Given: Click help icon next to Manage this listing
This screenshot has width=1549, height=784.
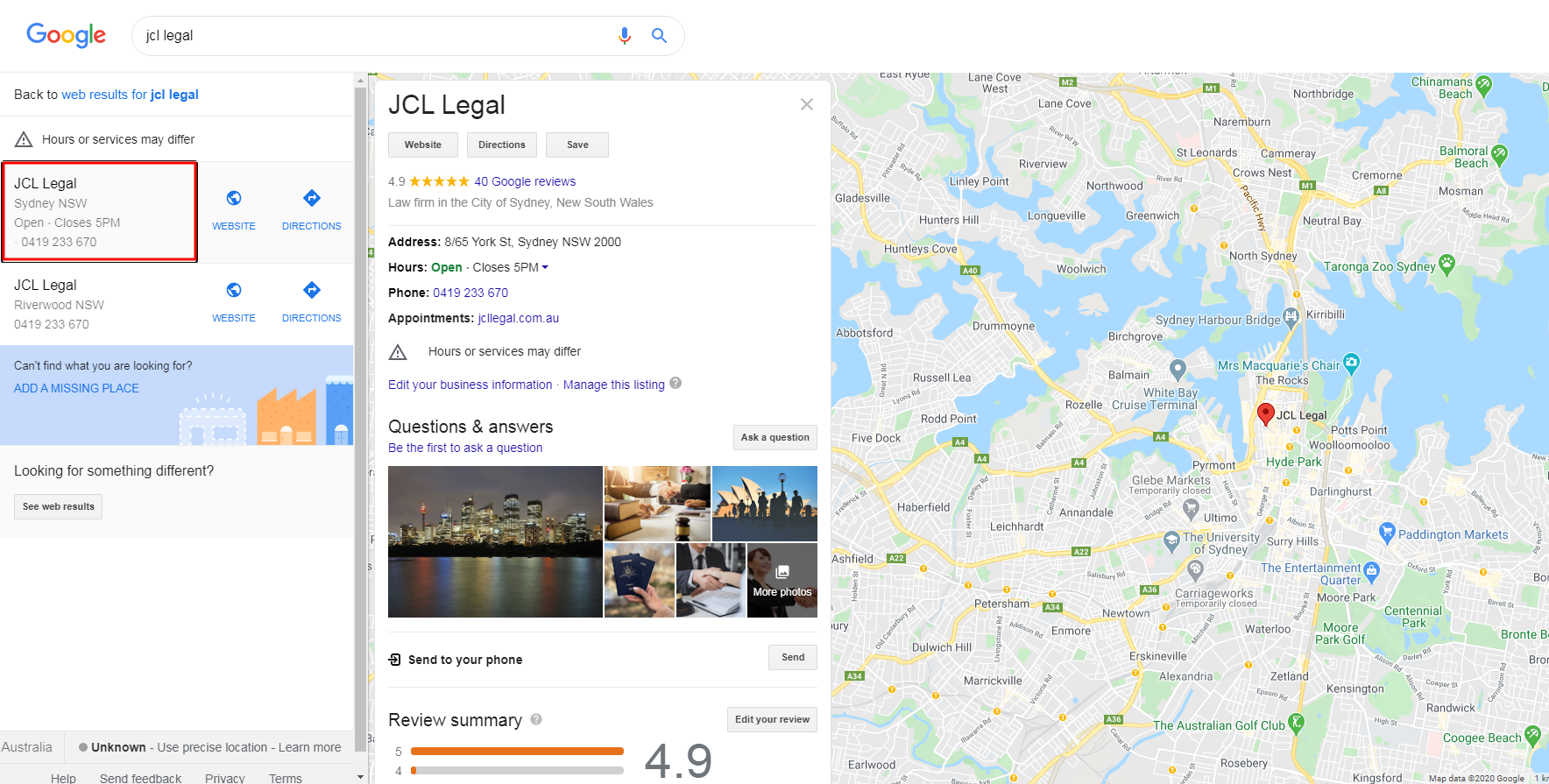Looking at the screenshot, I should pyautogui.click(x=675, y=384).
